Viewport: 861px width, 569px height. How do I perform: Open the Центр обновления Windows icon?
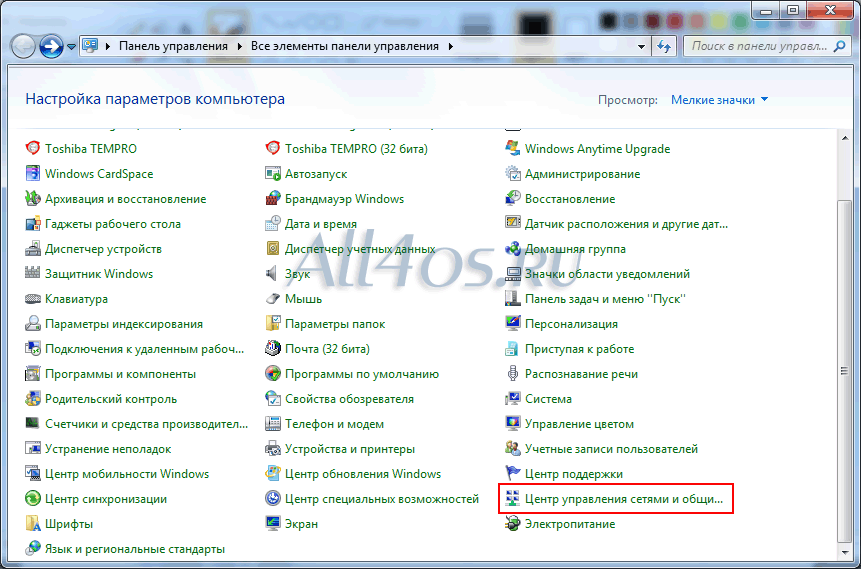click(273, 473)
